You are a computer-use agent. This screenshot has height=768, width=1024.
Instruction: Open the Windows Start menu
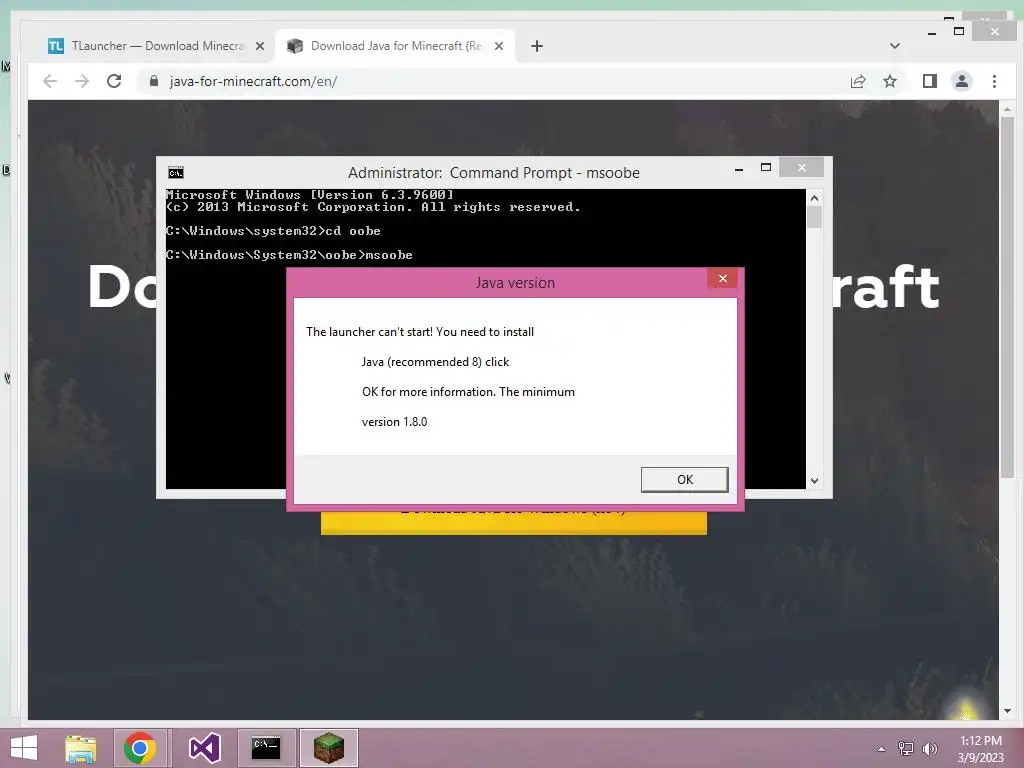tap(24, 748)
